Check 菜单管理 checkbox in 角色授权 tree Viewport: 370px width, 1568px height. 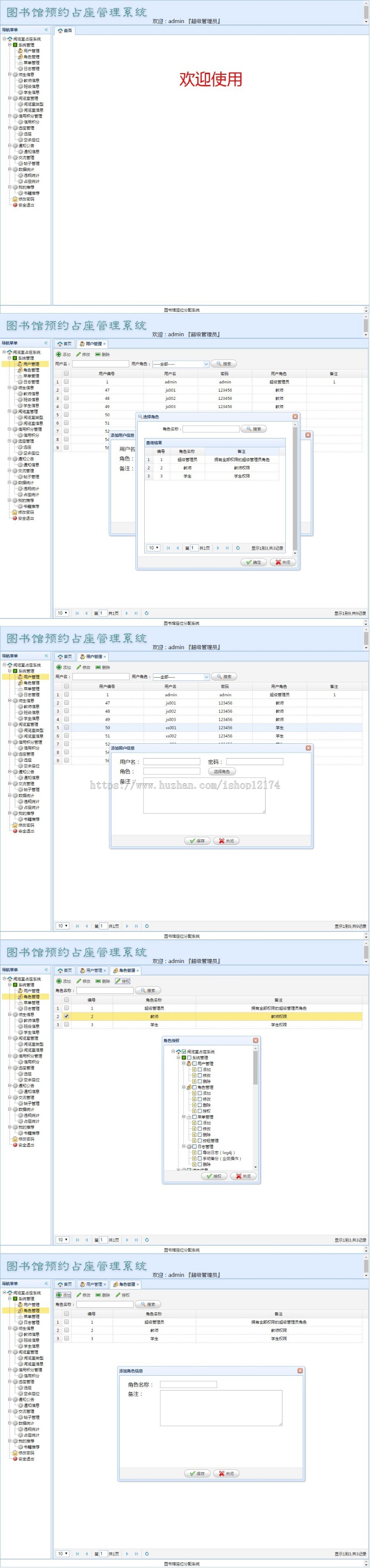coord(195,1117)
